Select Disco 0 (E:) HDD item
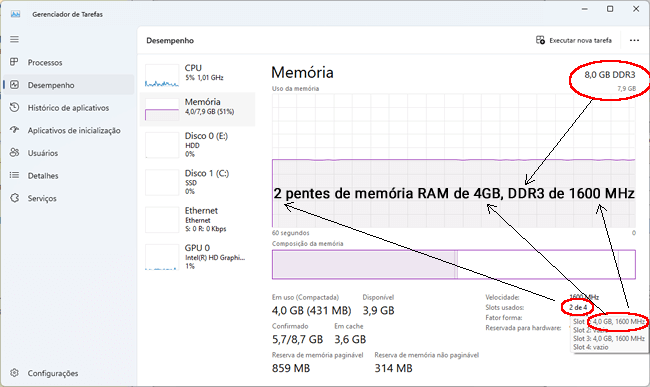This screenshot has height=387, width=650. [x=197, y=145]
